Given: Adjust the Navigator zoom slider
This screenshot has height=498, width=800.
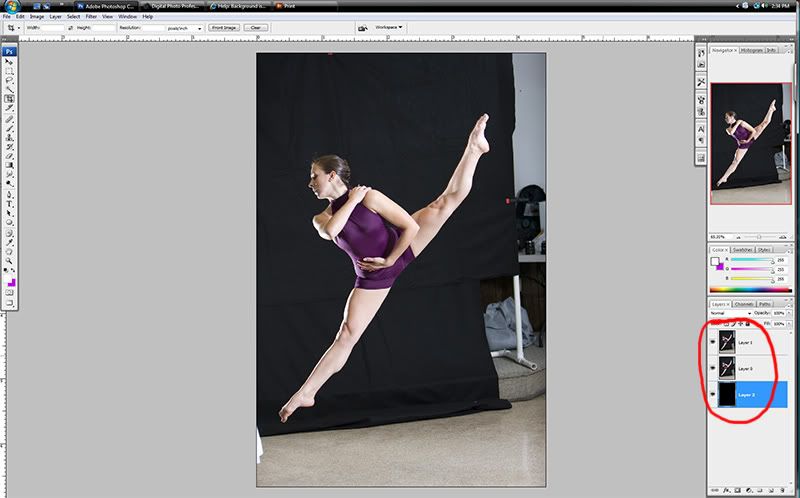Looking at the screenshot, I should point(759,237).
